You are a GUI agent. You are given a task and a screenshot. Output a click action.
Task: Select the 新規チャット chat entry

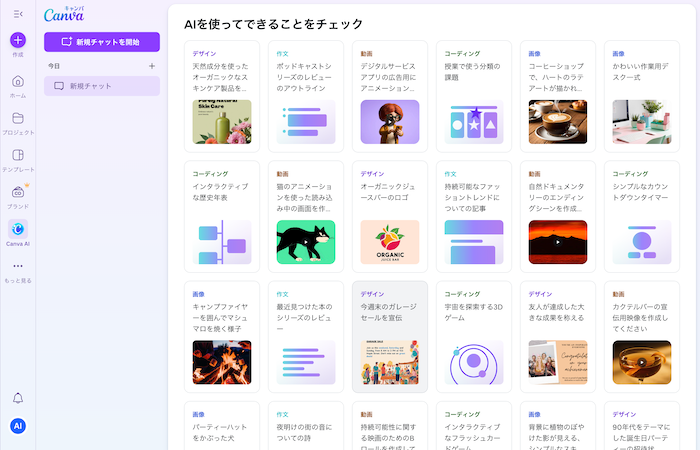[x=102, y=86]
